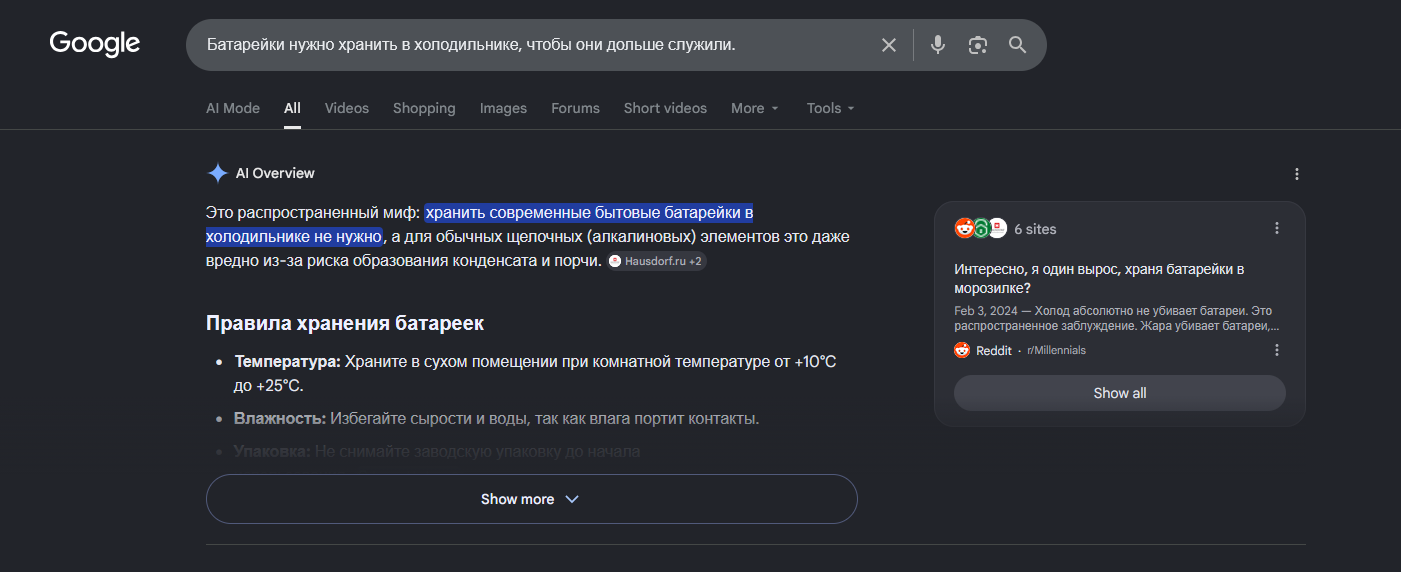Click inside the search query field
The image size is (1401, 572).
coord(530,45)
